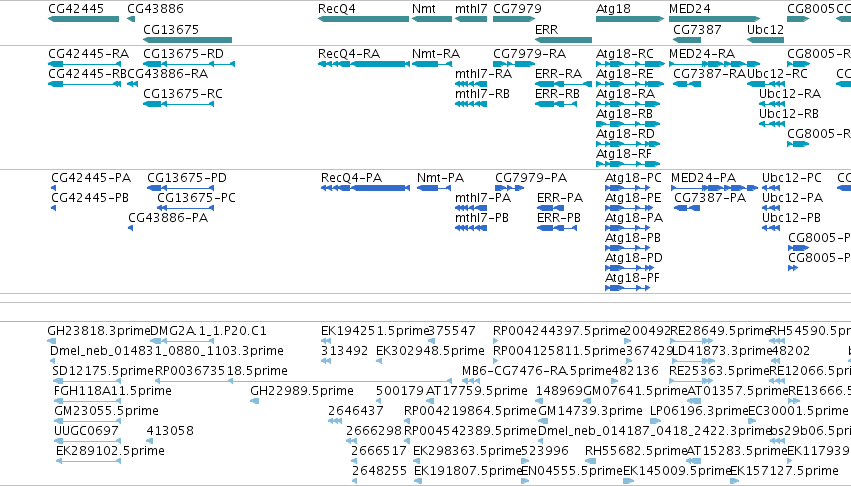Select the RecQ4 gene bar
Image resolution: width=851 pixels, height=486 pixels.
point(363,19)
